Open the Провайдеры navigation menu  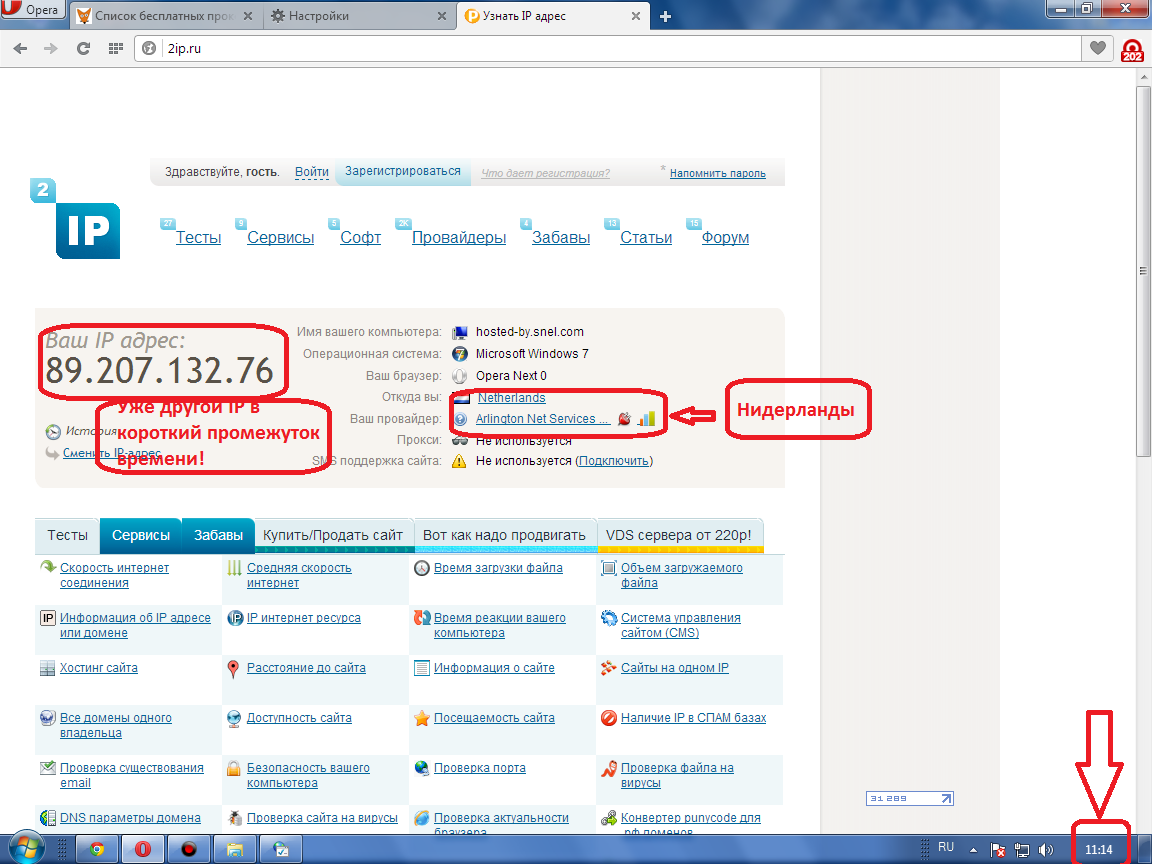[458, 237]
